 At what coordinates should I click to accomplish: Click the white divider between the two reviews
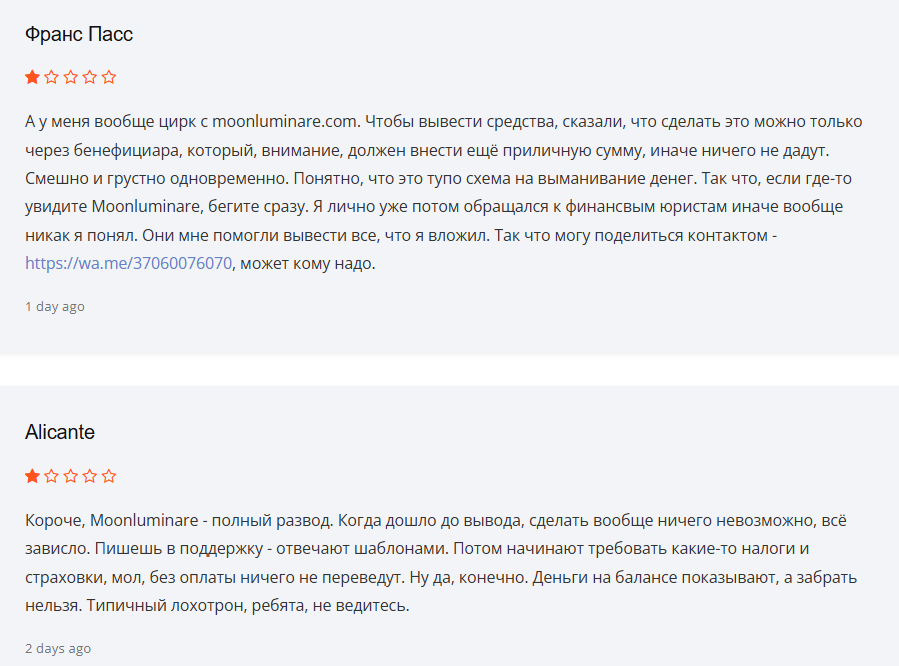pos(449,371)
